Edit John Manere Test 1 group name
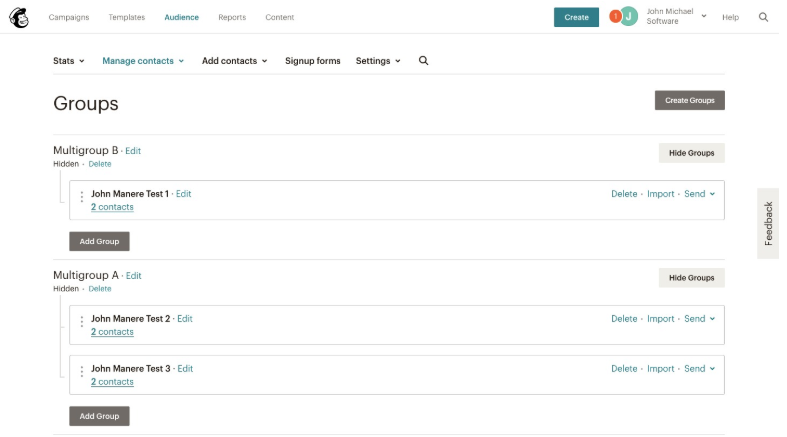The height and width of the screenshot is (437, 787). [x=184, y=194]
